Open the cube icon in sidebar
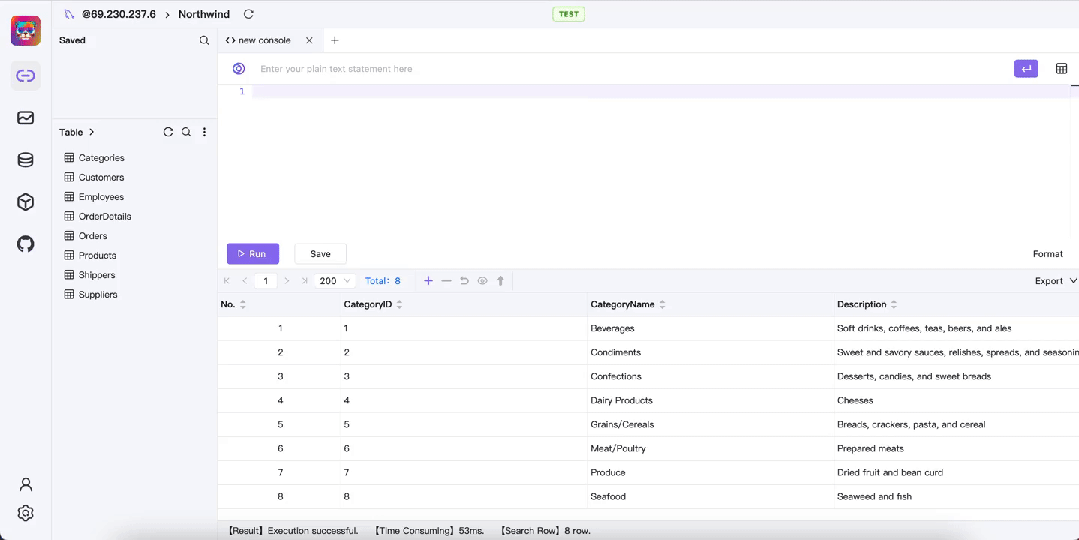Screen dimensions: 1079x540 (x=25, y=202)
